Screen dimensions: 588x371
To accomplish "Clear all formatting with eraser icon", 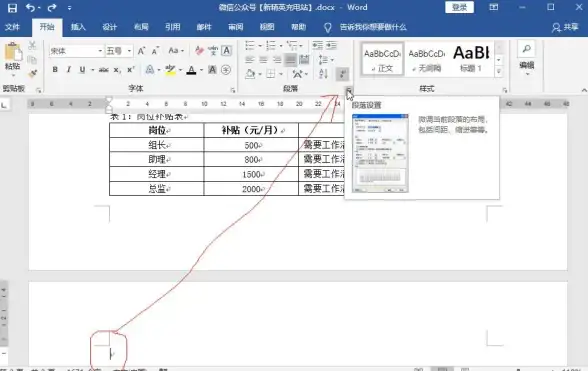I will [199, 51].
